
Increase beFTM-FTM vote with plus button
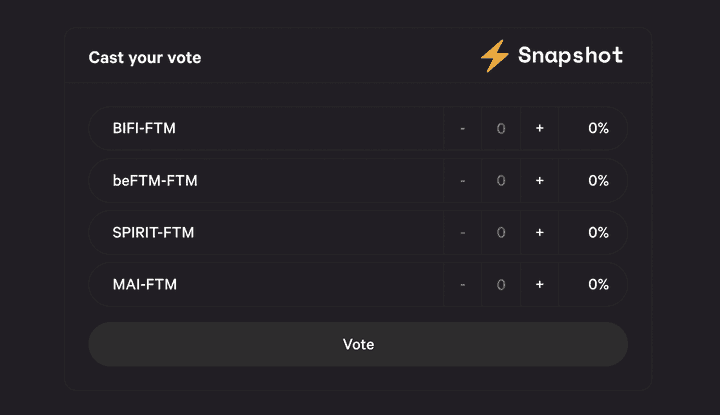[x=540, y=180]
